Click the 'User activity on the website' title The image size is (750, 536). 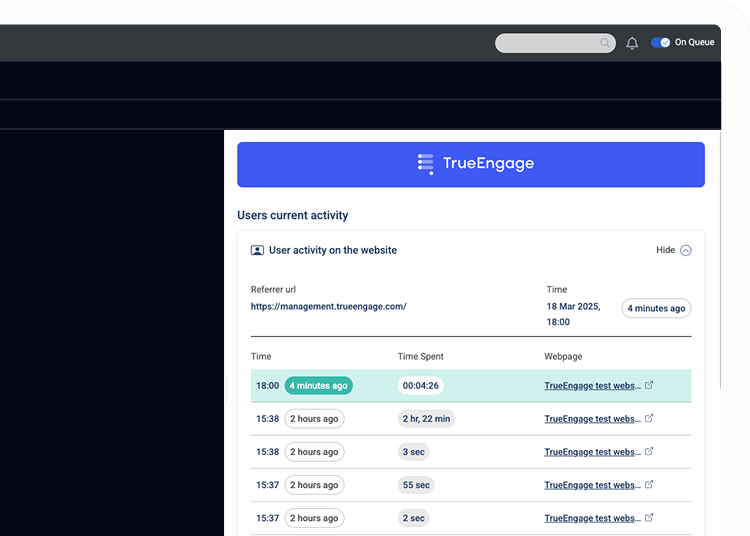(333, 250)
